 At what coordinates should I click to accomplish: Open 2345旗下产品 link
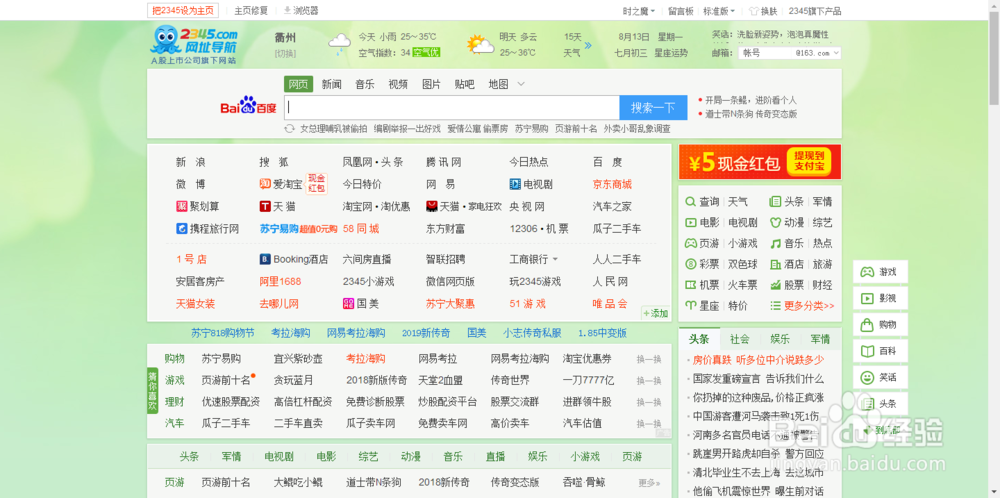point(814,11)
